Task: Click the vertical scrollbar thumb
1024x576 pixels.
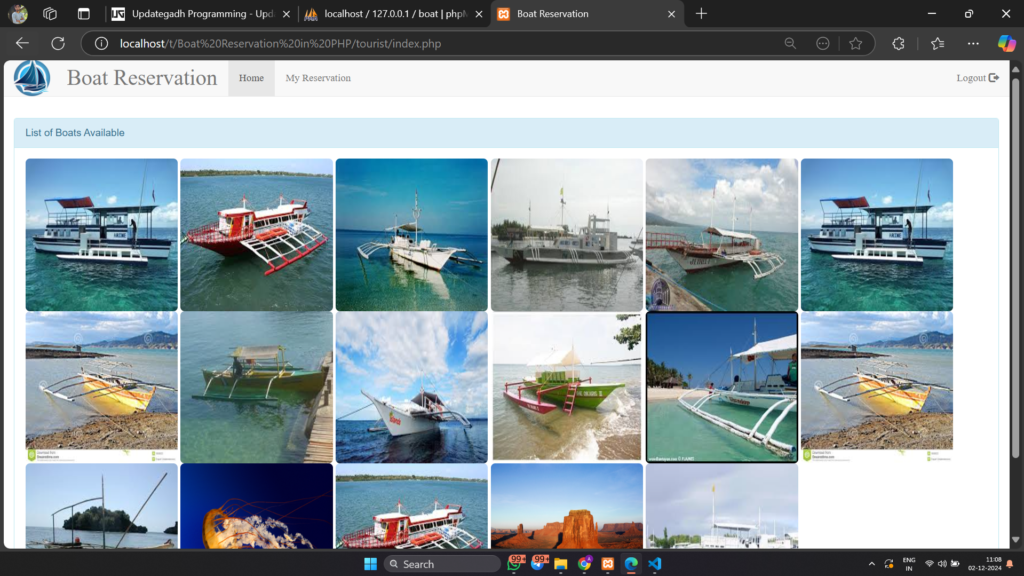Action: [x=1016, y=266]
